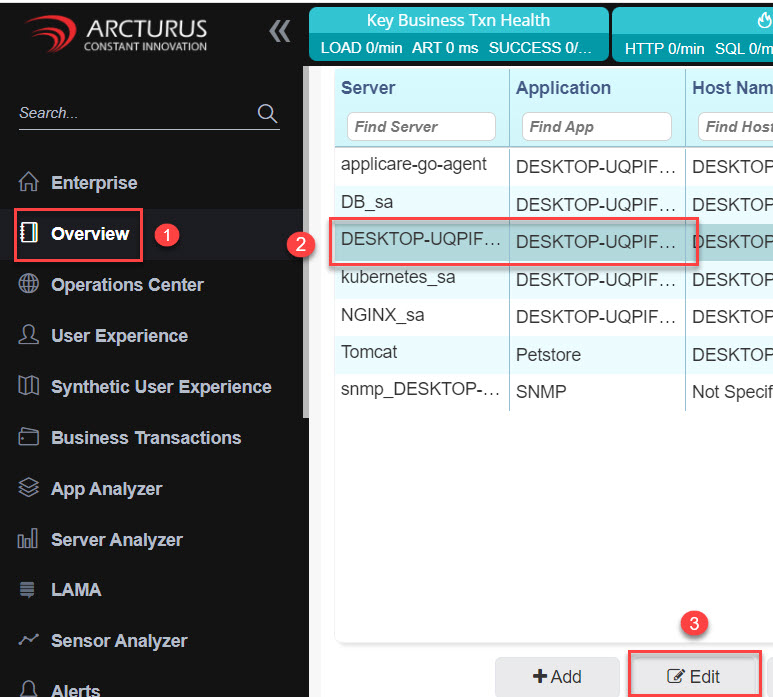Click the Find Server filter field

point(421,127)
